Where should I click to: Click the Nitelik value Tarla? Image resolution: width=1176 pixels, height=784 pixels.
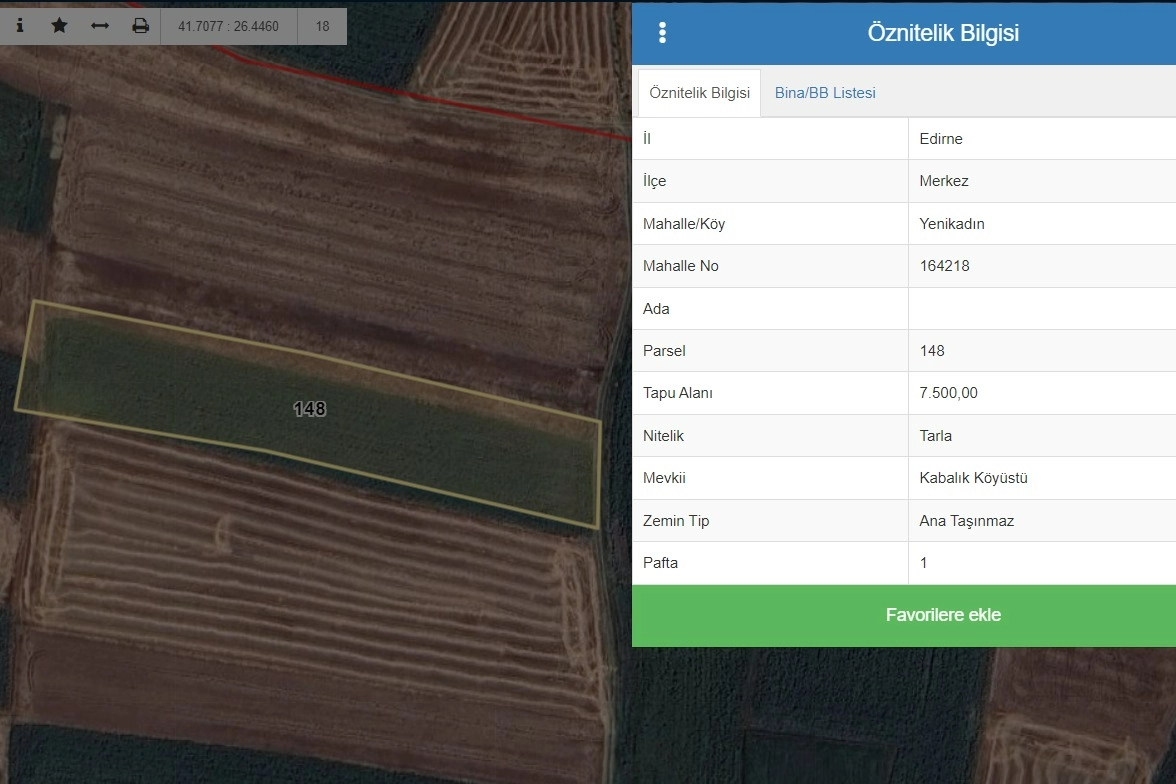(x=935, y=436)
